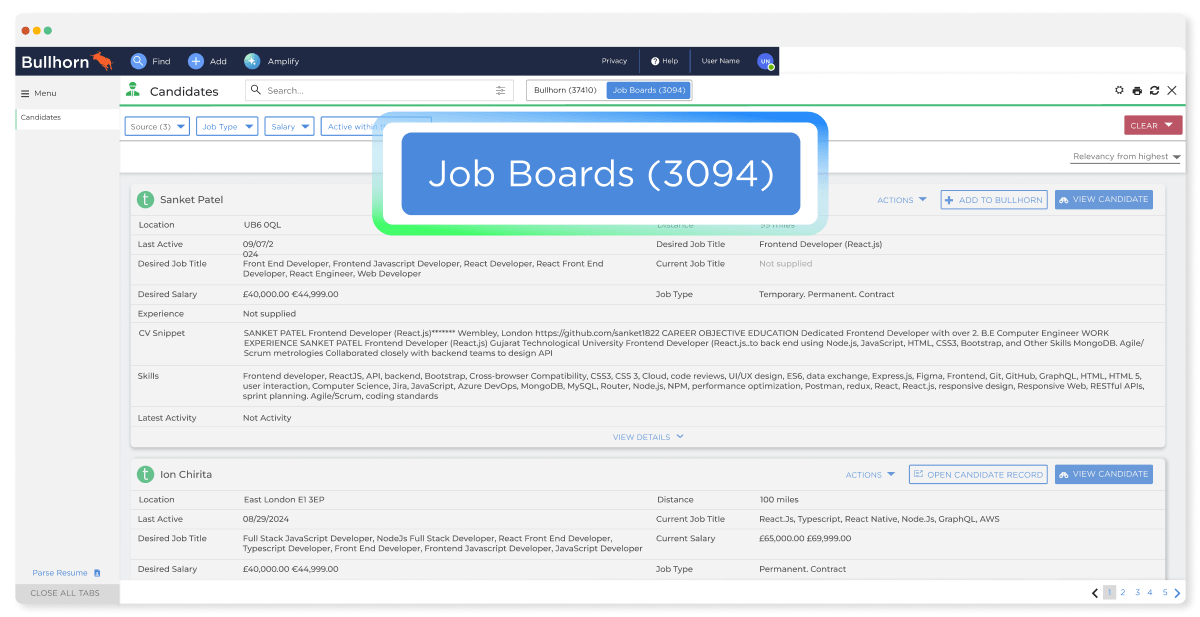Open the Help question mark icon
The height and width of the screenshot is (617, 1200).
[x=655, y=61]
